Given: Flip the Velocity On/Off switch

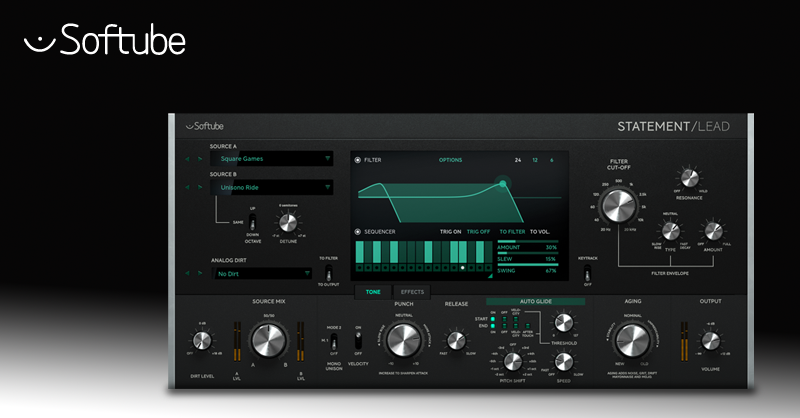Looking at the screenshot, I should point(358,340).
